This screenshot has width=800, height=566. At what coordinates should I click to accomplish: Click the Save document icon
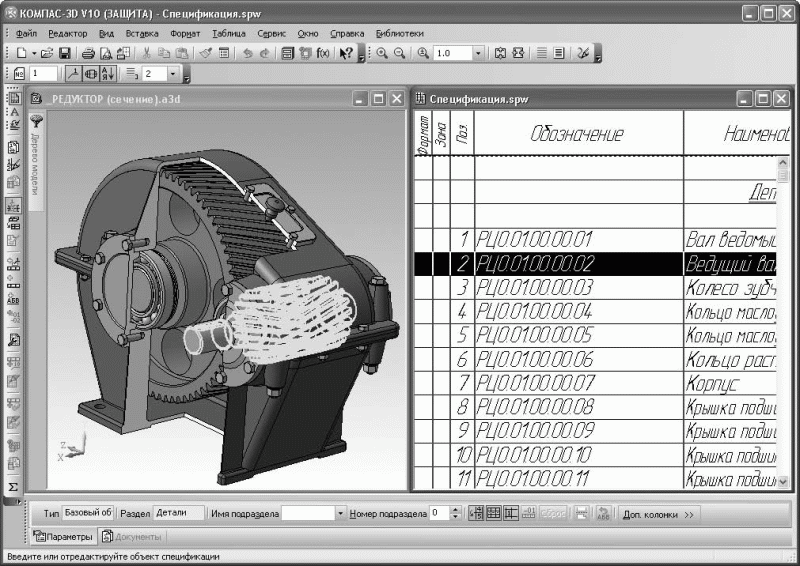(x=65, y=53)
